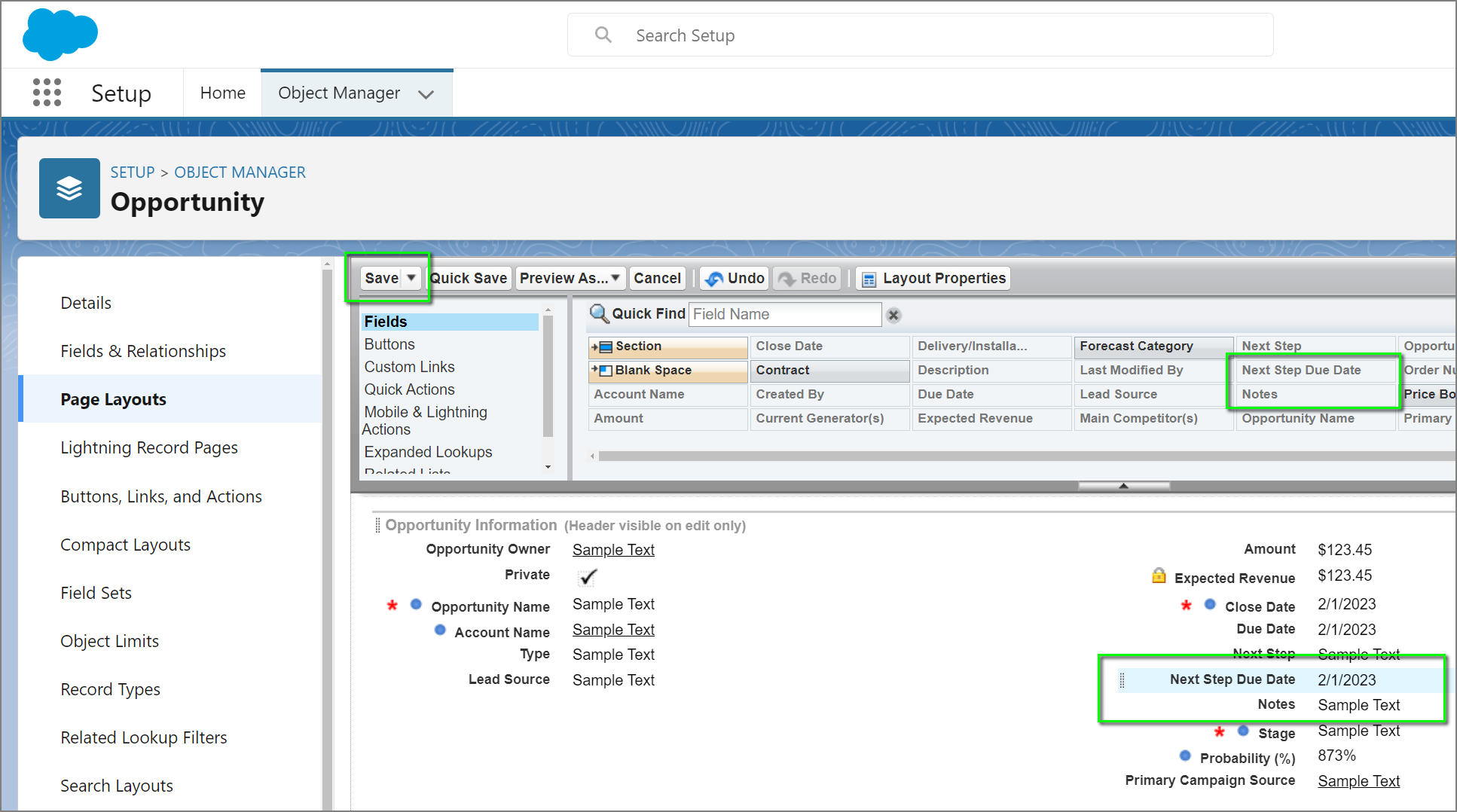This screenshot has height=812, width=1457.
Task: Click into the Search Setup field
Action: point(920,35)
